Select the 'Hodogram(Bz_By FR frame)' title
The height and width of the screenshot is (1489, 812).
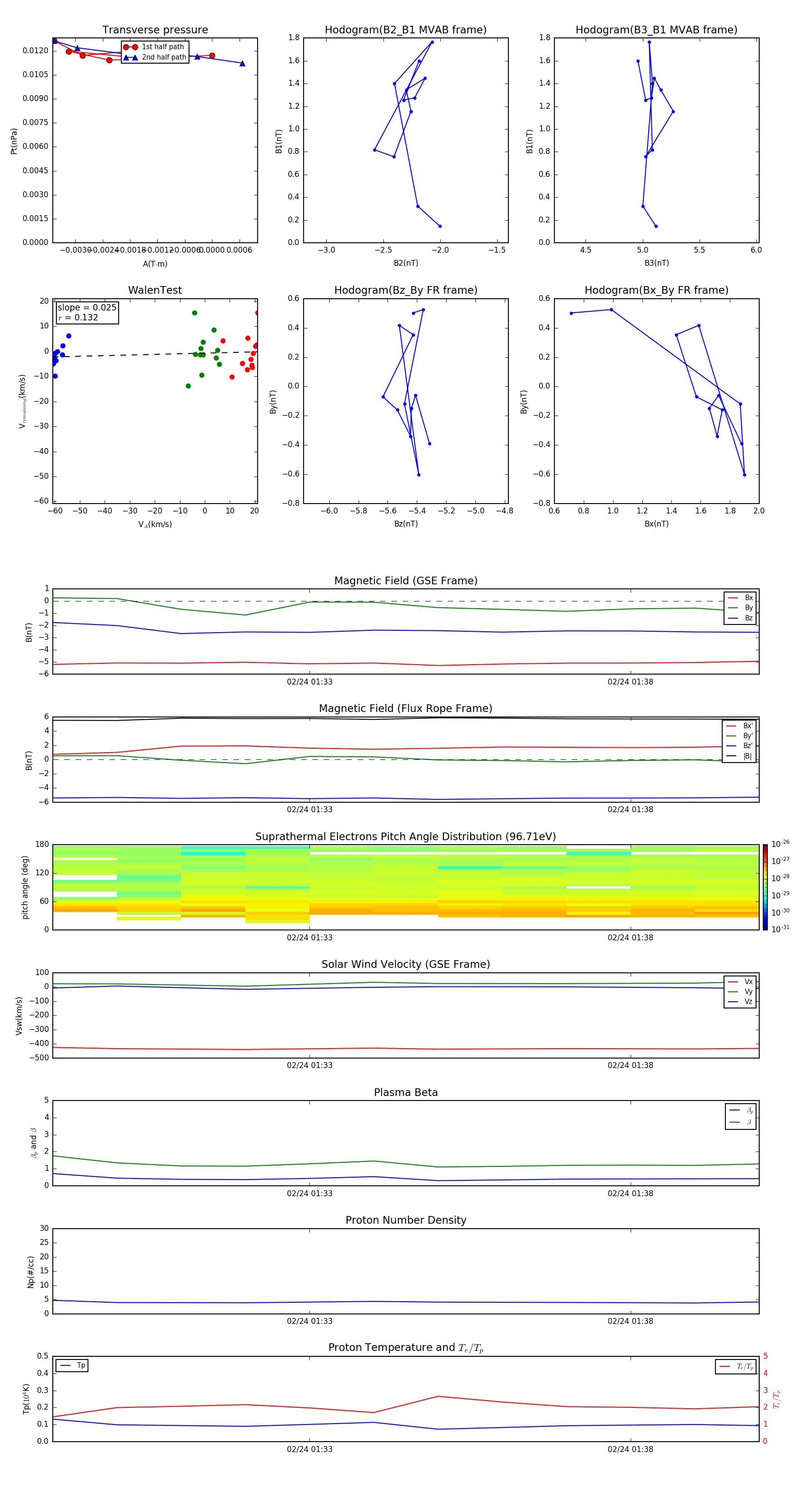406,290
